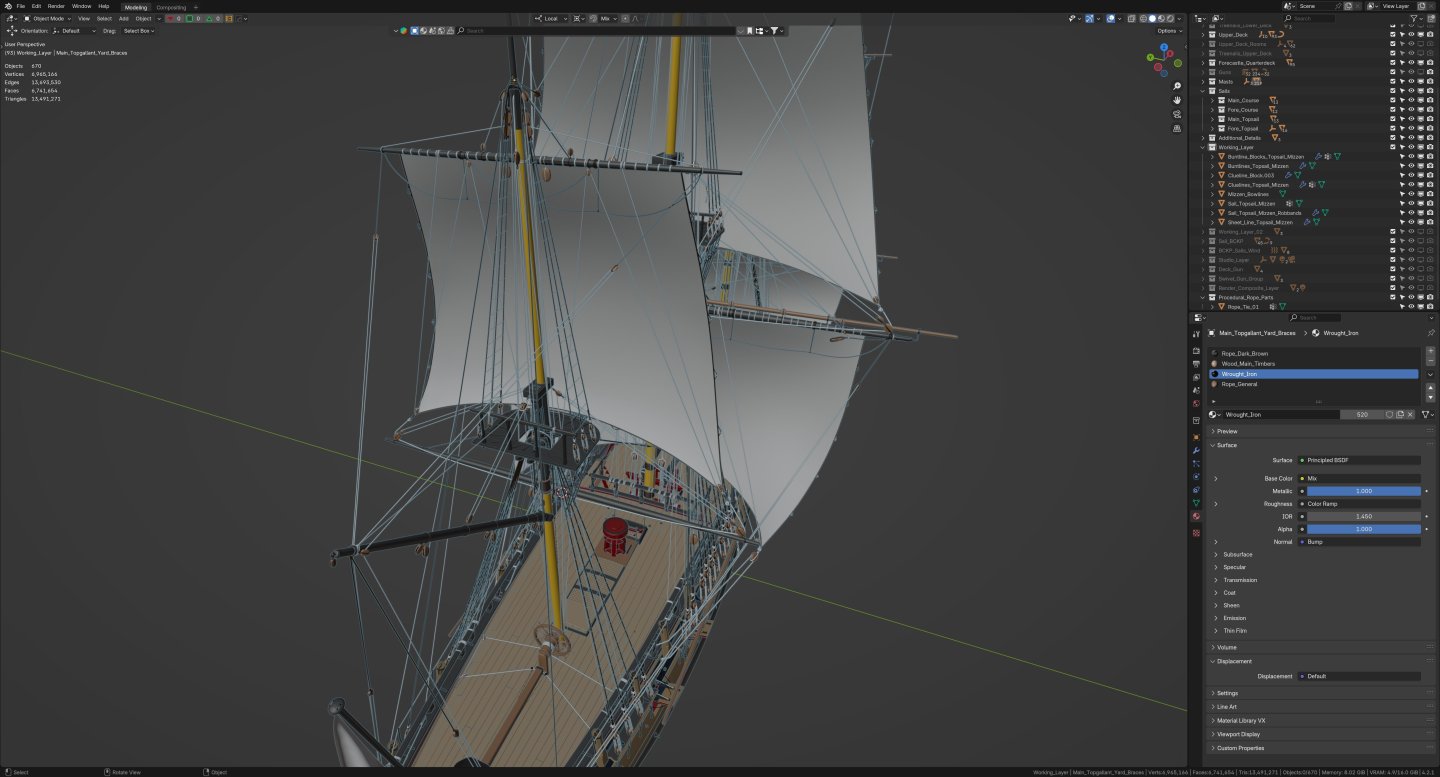
Task: Toggle Sails collection exclude checkbox
Action: pyautogui.click(x=1392, y=91)
